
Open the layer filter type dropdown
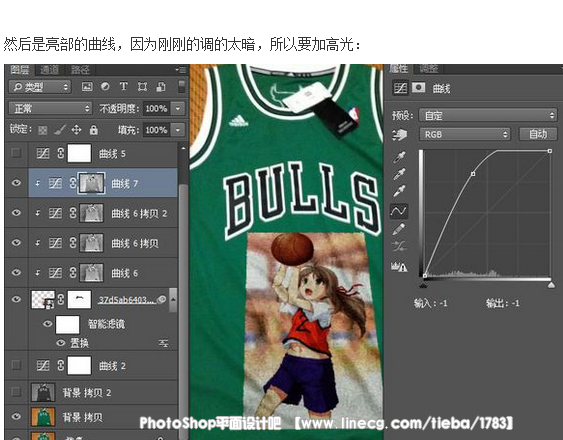(x=40, y=87)
